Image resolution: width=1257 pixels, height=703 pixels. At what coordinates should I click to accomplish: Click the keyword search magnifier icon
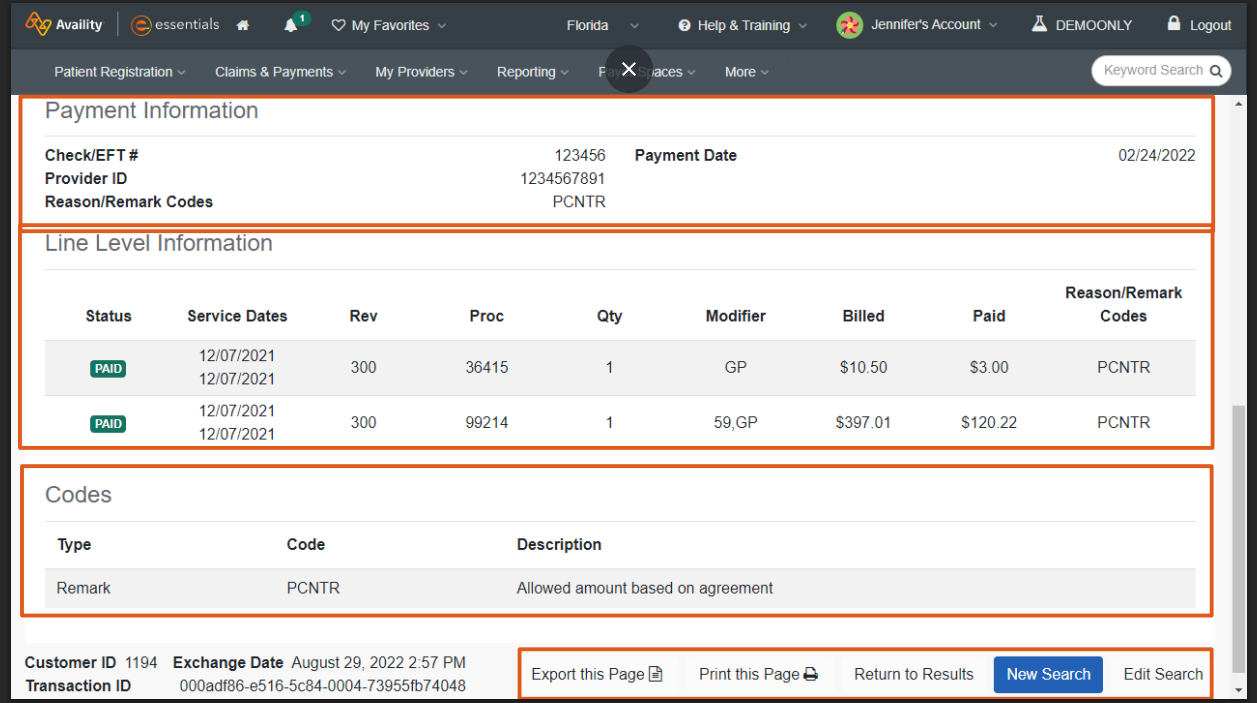tap(1214, 71)
